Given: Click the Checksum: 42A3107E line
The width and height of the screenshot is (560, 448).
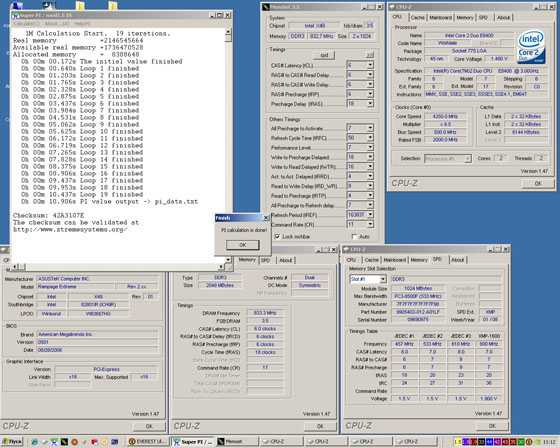Looking at the screenshot, I should (49, 215).
